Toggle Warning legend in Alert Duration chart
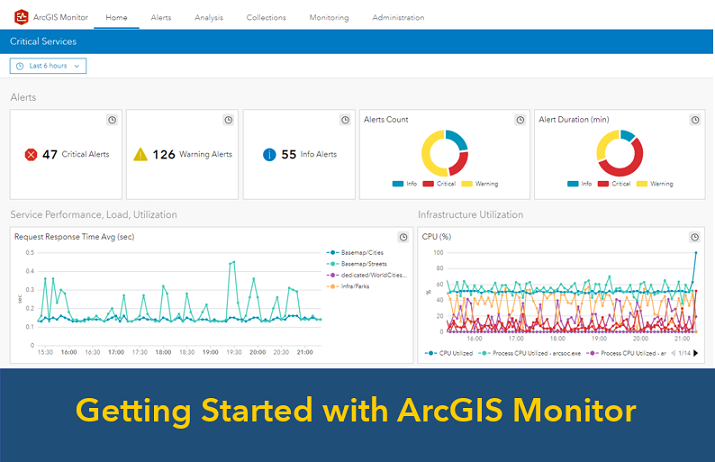Screen dimensions: 715x462 [x=655, y=184]
